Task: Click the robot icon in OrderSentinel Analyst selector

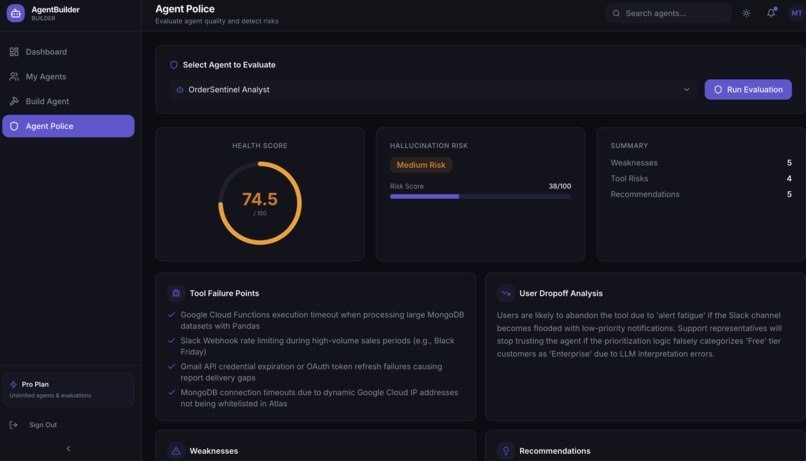Action: click(x=180, y=89)
